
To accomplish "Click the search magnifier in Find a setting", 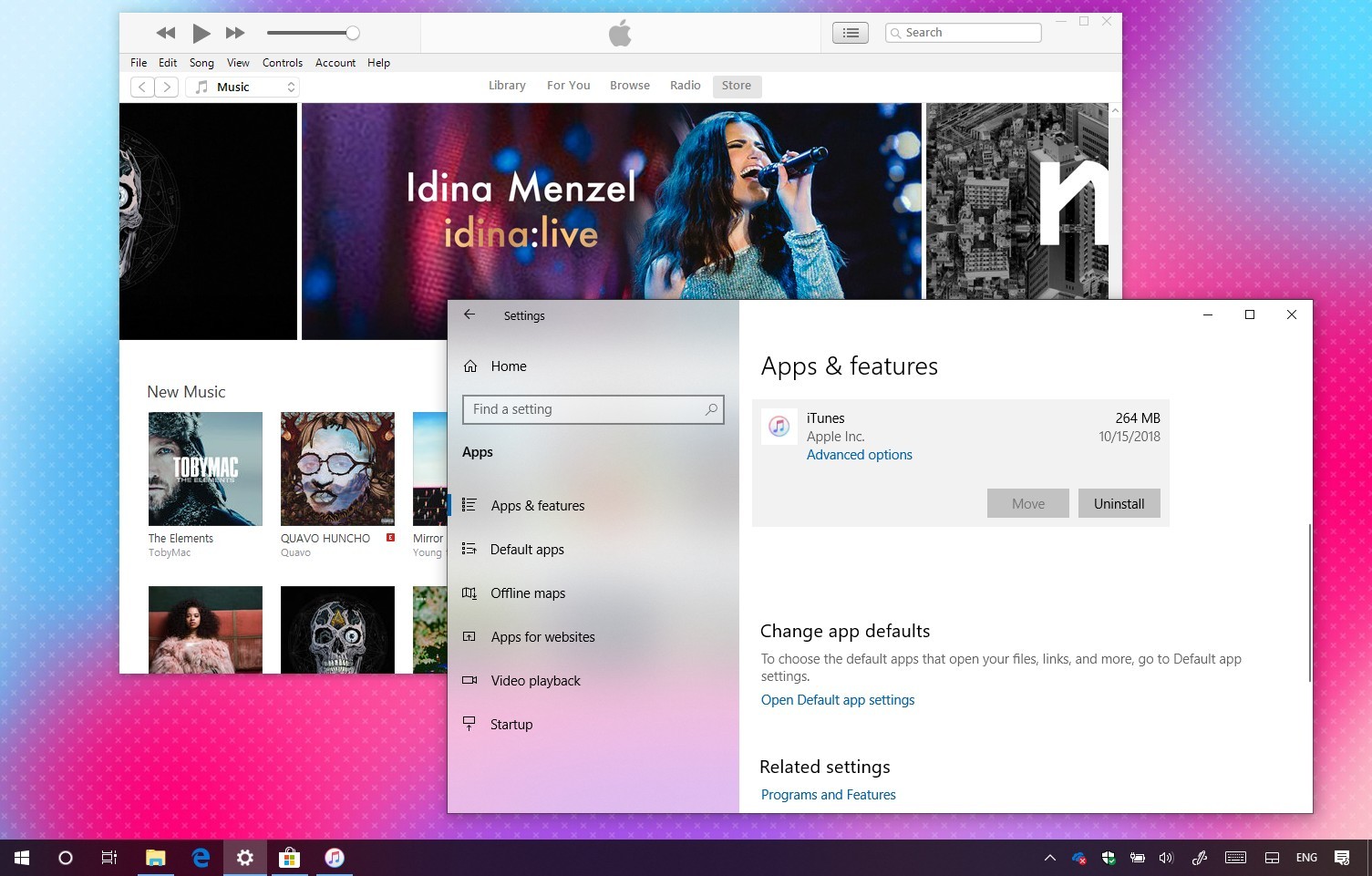I will tap(711, 409).
